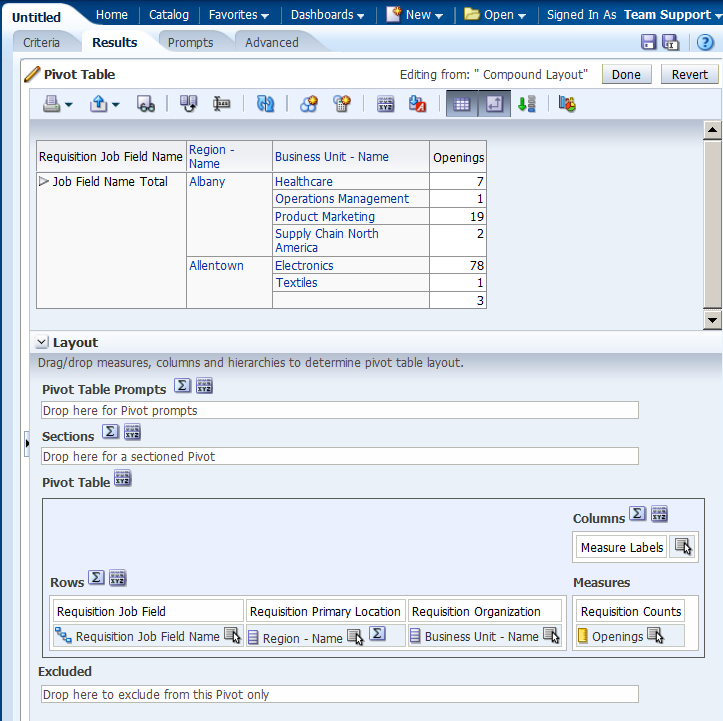The height and width of the screenshot is (721, 723).
Task: Switch to the Results tab
Action: (x=115, y=42)
